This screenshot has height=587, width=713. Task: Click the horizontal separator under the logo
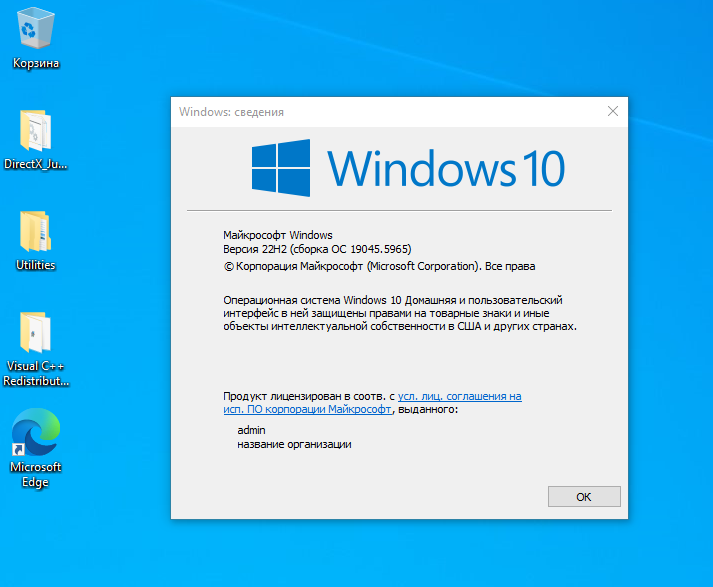pyautogui.click(x=399, y=211)
